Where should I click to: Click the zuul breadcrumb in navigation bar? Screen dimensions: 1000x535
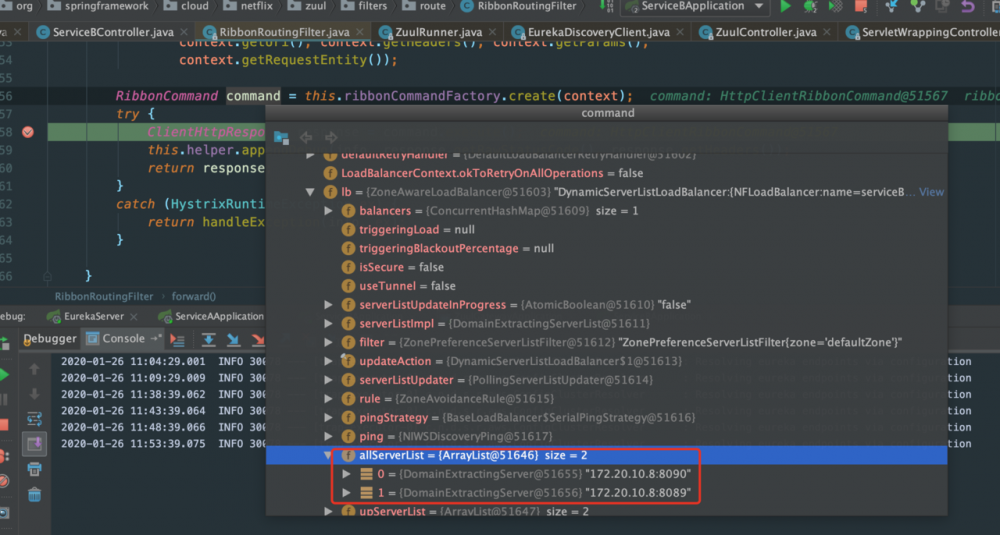click(307, 6)
